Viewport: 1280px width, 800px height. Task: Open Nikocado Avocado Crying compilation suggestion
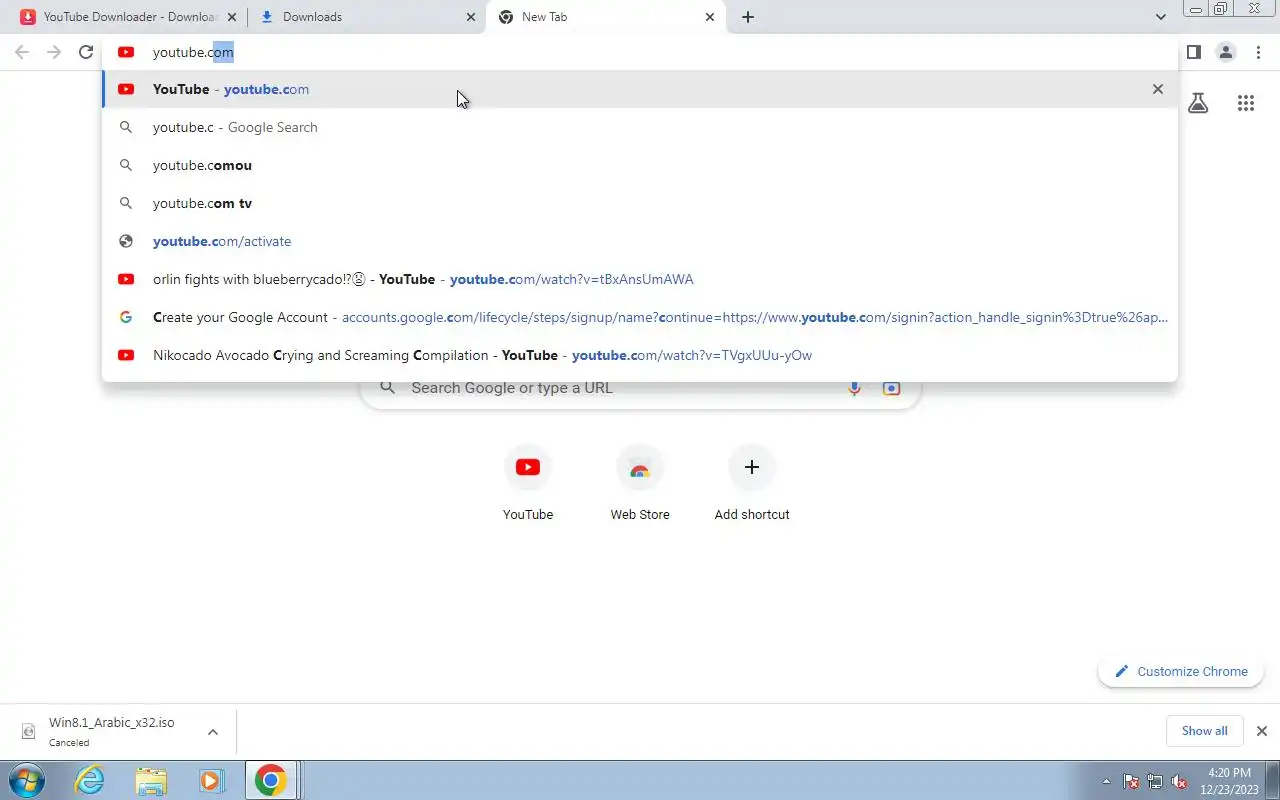[640, 355]
